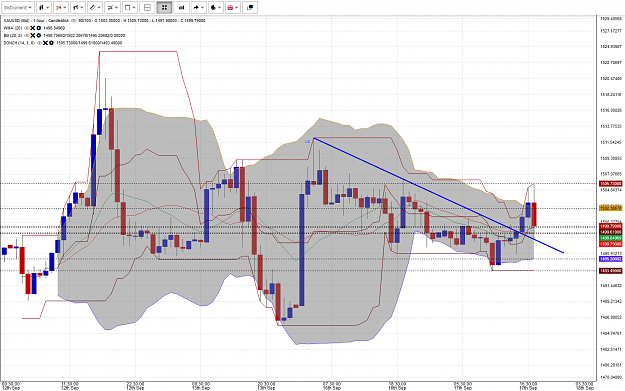Image resolution: width=625 pixels, height=391 pixels.
Task: Click the bar chart volume icon
Action: [x=181, y=8]
